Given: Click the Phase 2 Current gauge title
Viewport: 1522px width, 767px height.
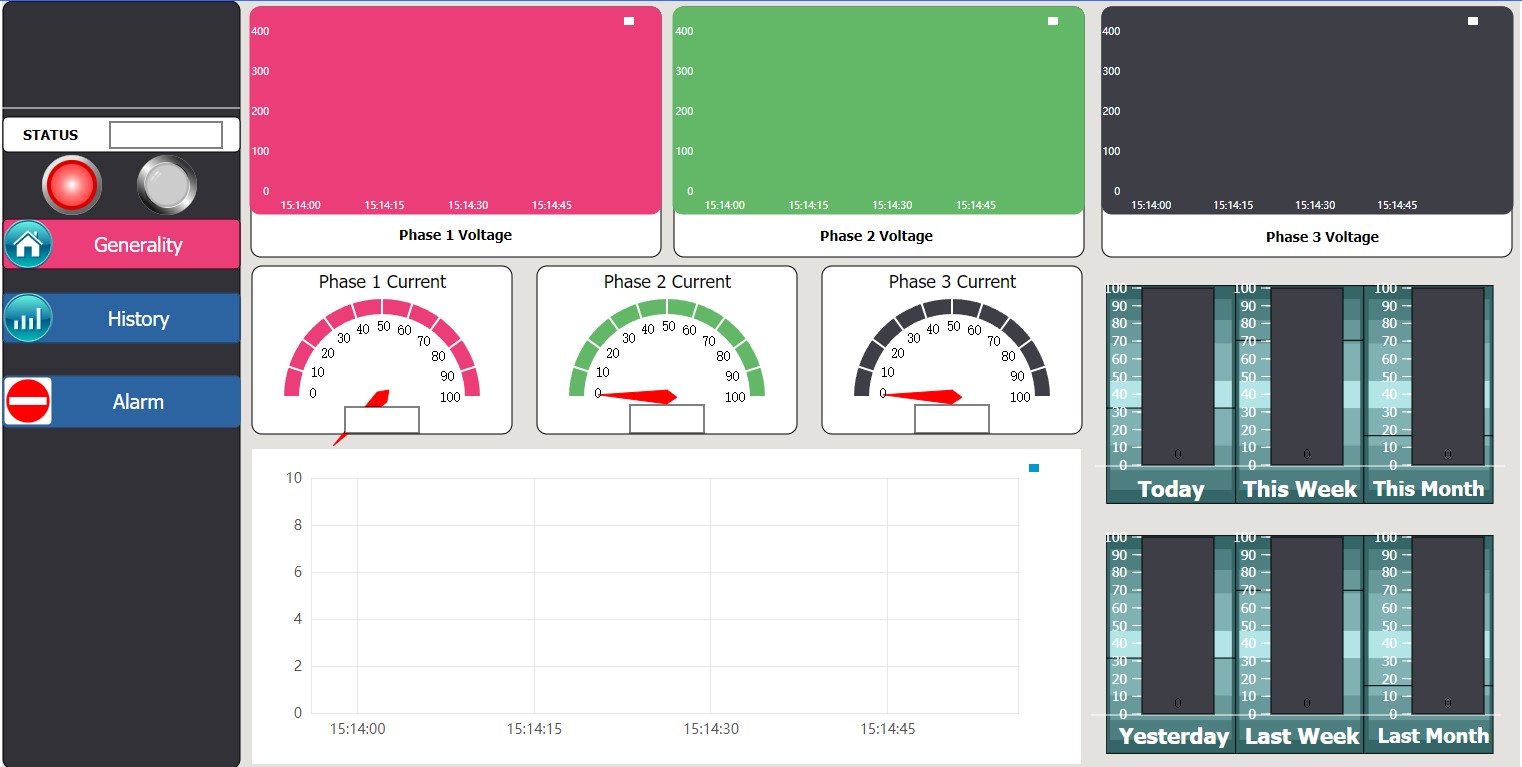Looking at the screenshot, I should (x=667, y=282).
